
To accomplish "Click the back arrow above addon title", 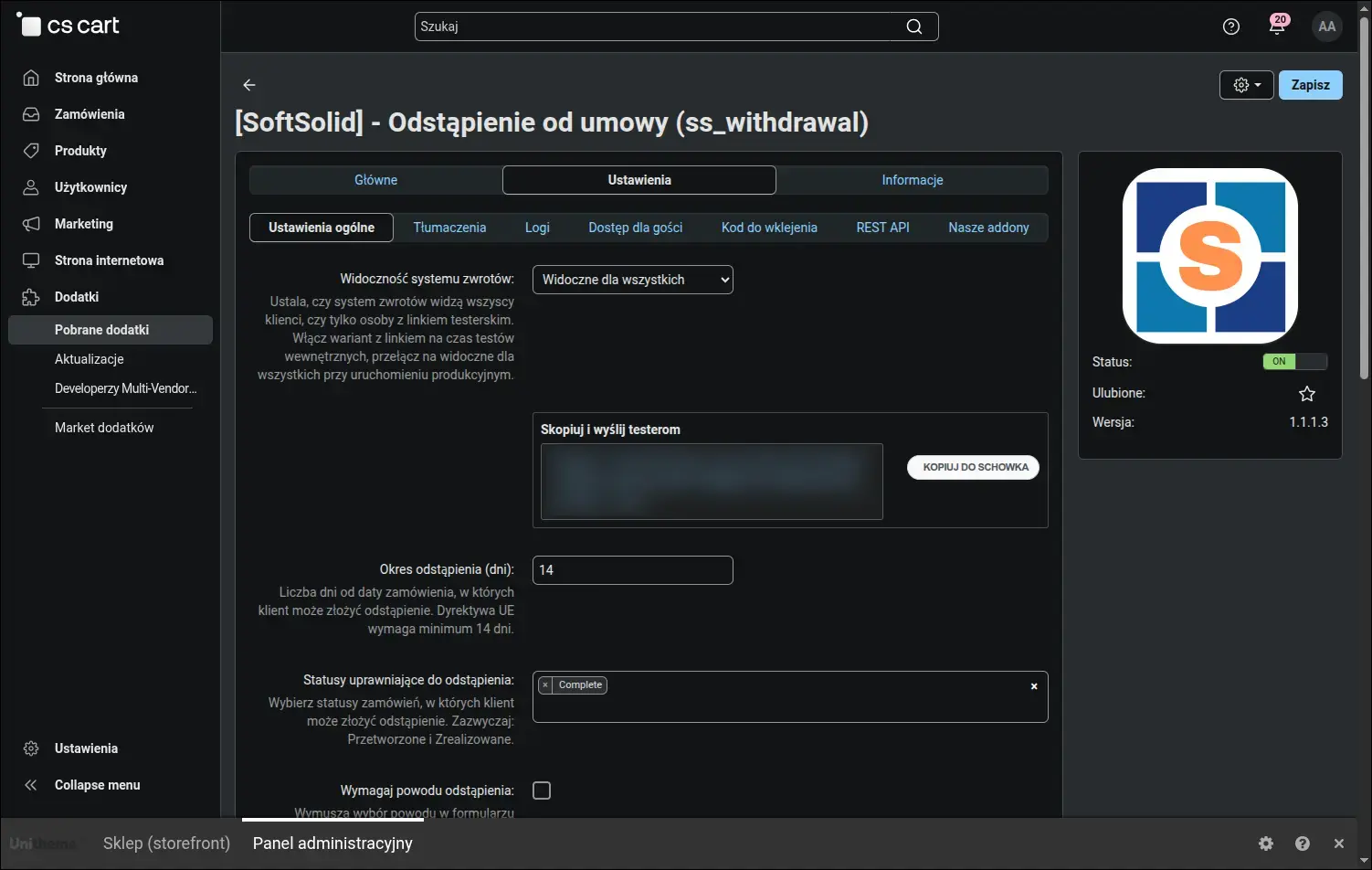I will pyautogui.click(x=249, y=85).
